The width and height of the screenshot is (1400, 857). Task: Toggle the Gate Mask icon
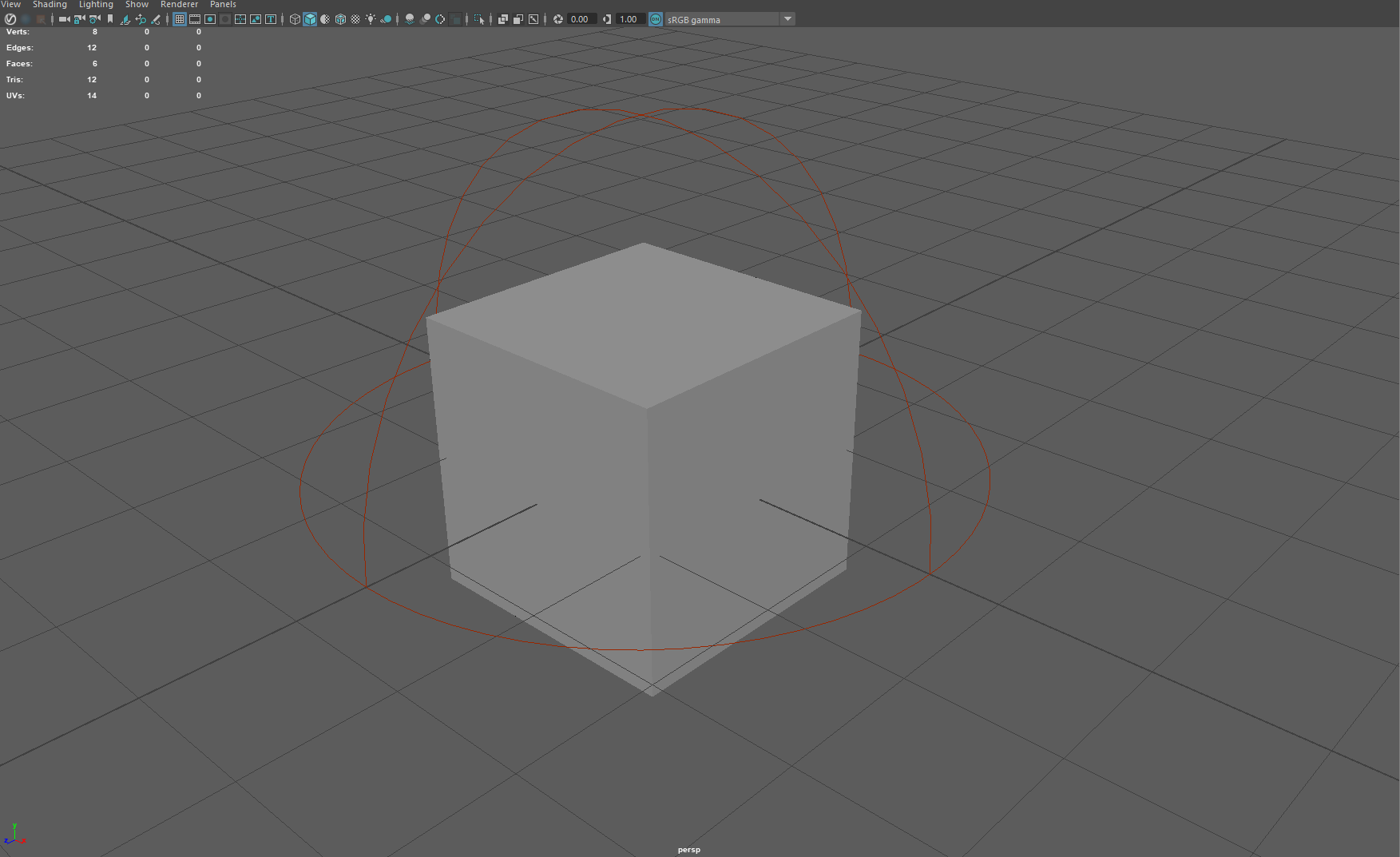tap(225, 19)
